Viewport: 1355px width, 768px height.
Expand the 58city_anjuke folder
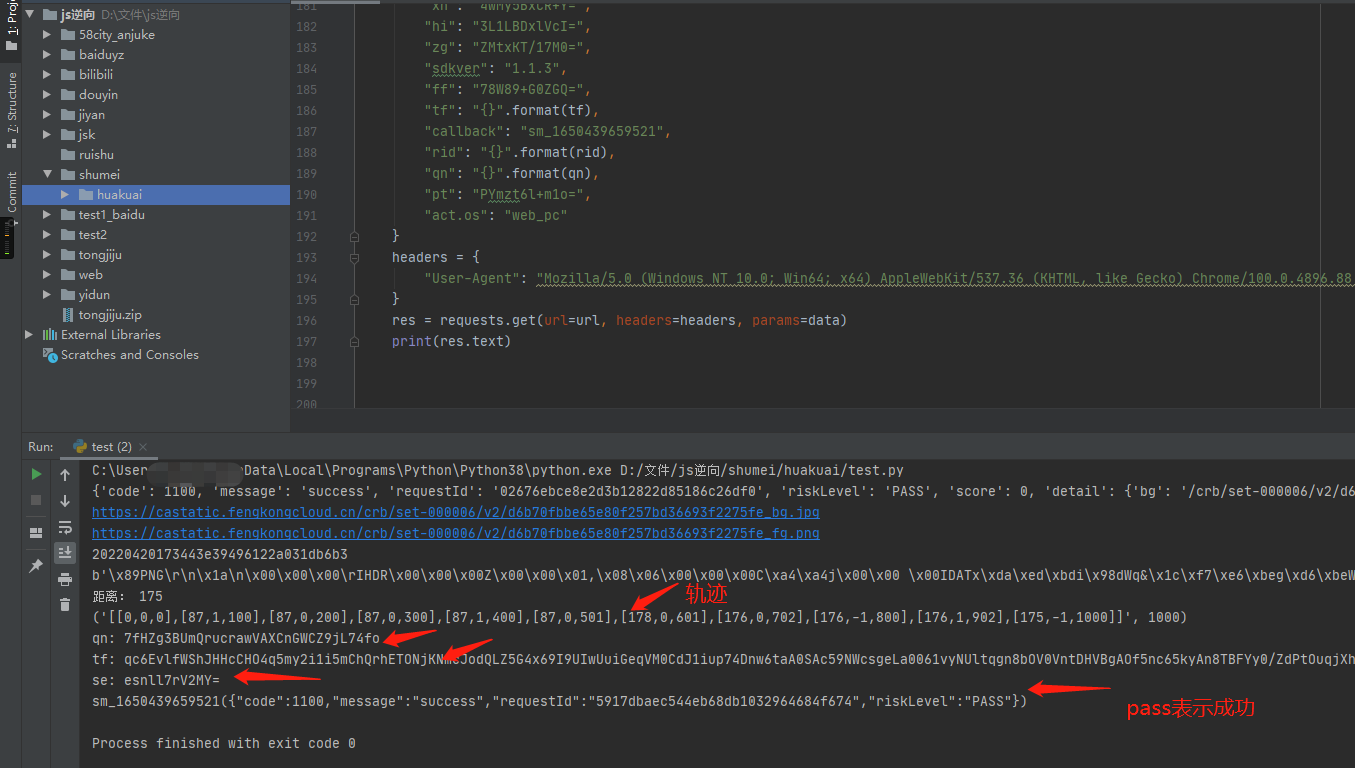[x=47, y=35]
